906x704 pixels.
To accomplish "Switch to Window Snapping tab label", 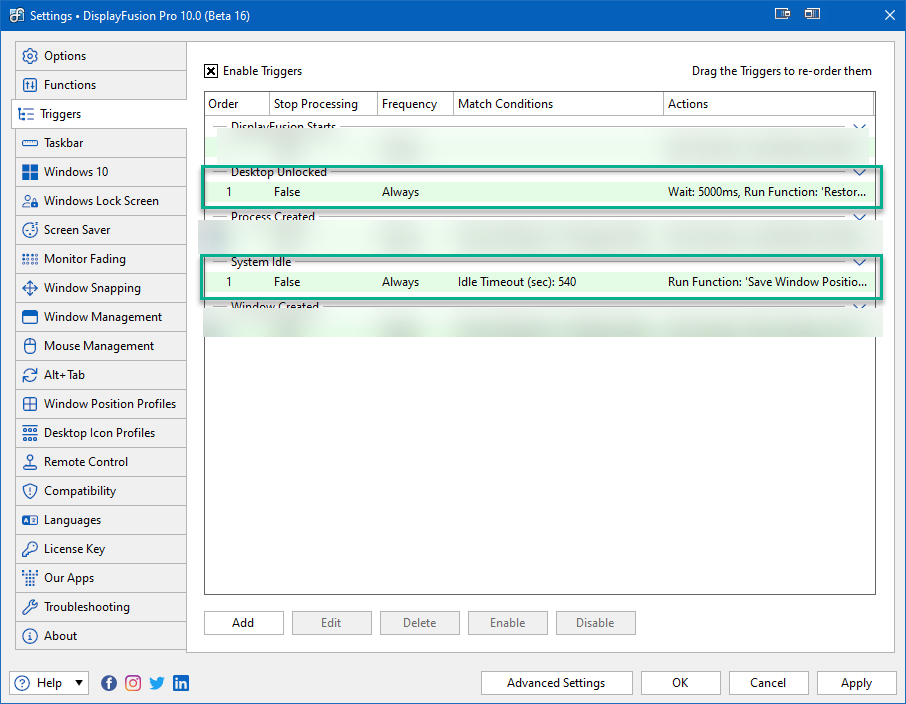I will tap(92, 288).
